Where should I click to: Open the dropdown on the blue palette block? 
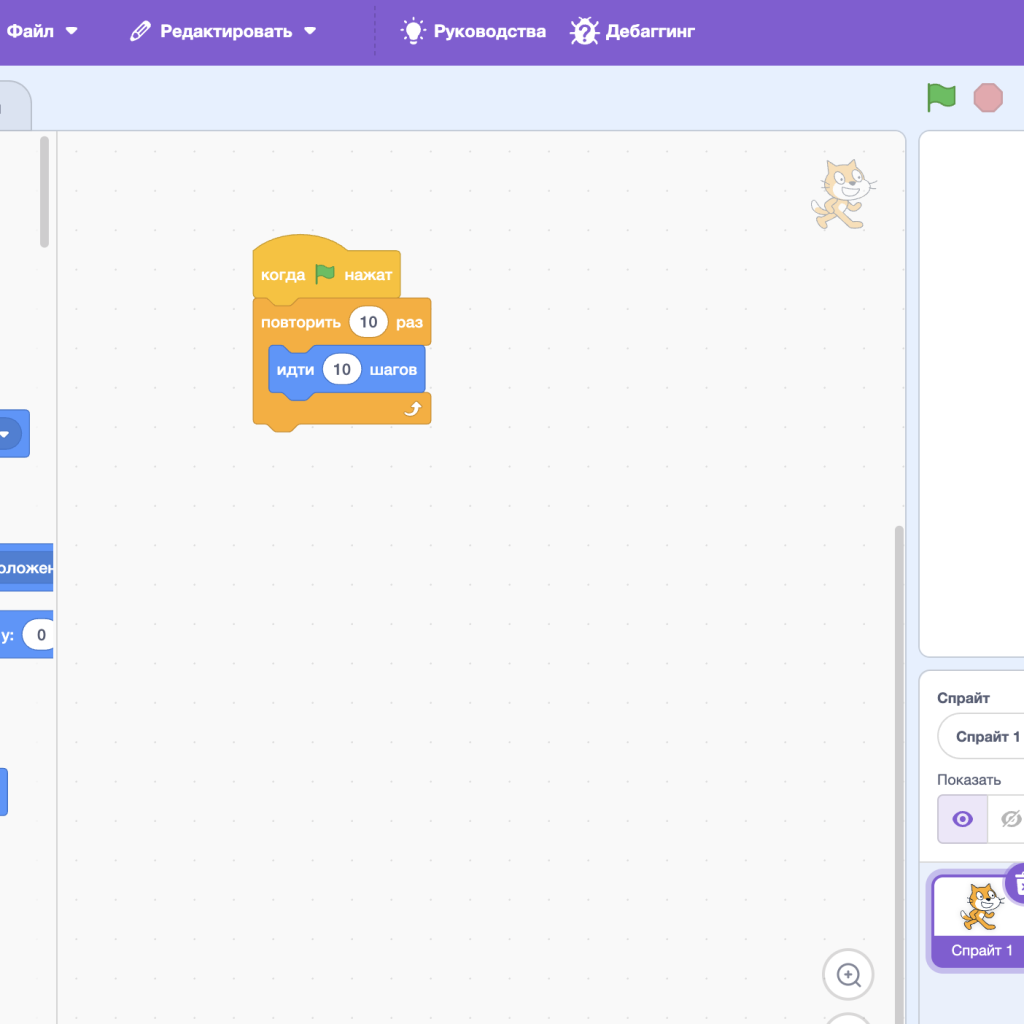pos(5,434)
